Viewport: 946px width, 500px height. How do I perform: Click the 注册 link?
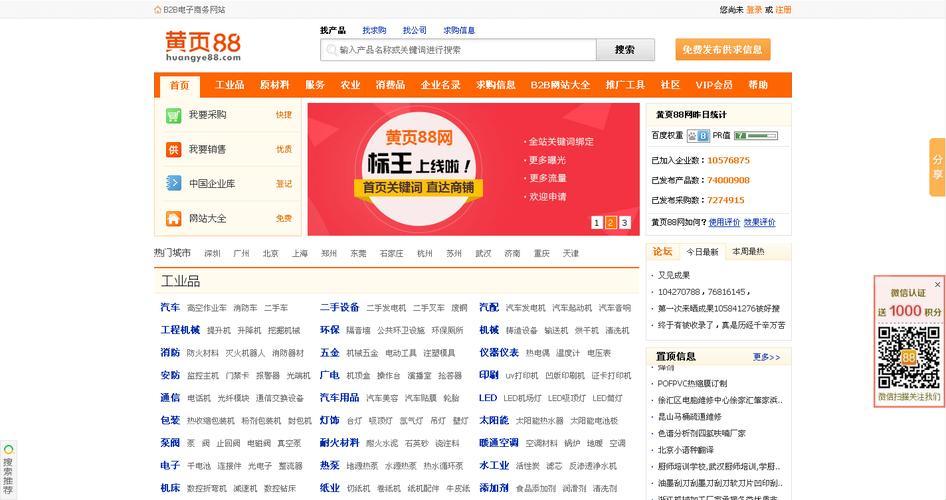pos(783,10)
